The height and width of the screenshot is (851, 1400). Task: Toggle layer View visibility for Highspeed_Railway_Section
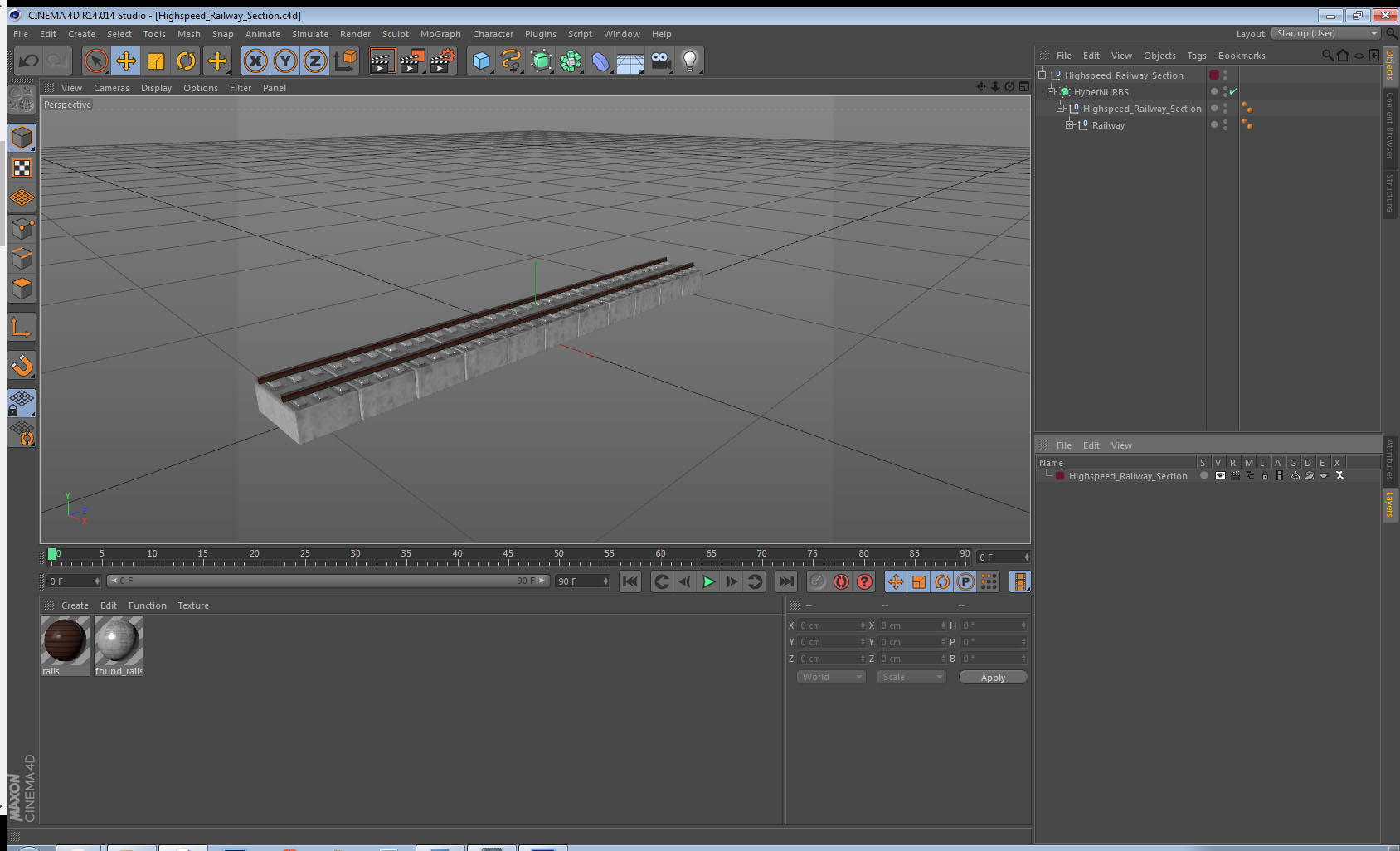pos(1220,476)
